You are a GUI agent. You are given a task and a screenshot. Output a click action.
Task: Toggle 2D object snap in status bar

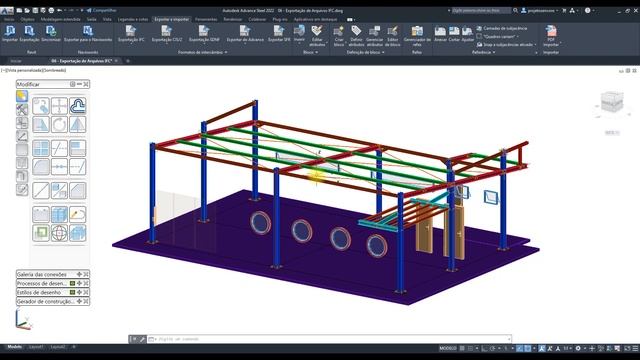[x=527, y=348]
